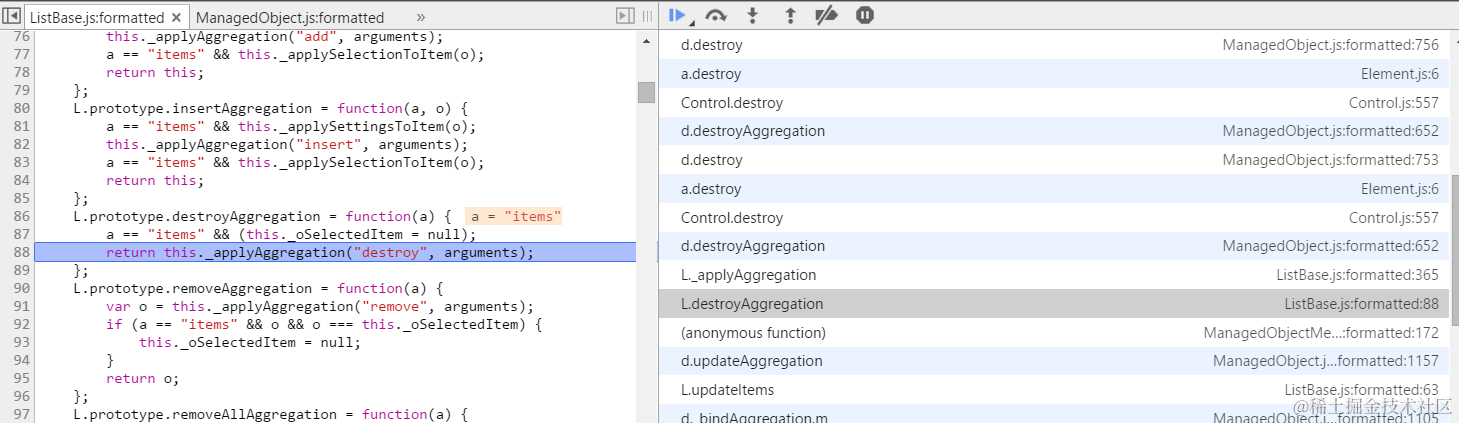Select L._applyAggregation stack frame
Viewport: 1459px width, 423px height.
point(1054,275)
